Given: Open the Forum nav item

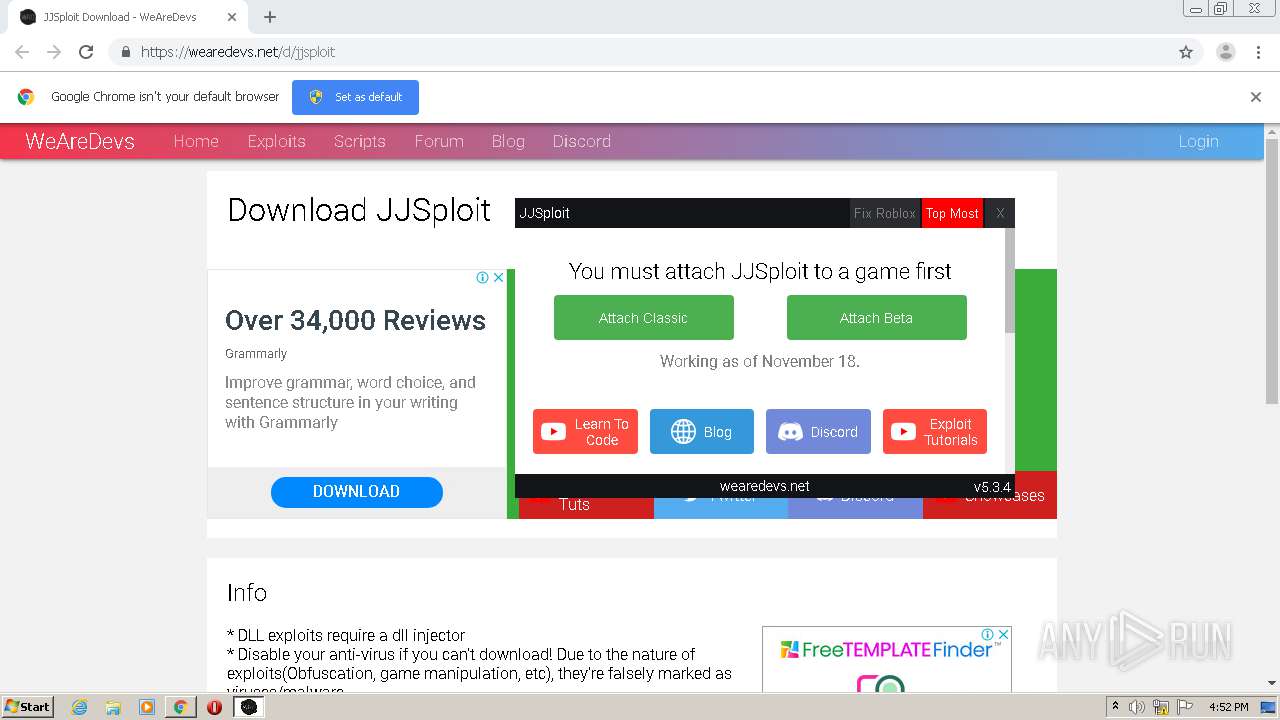Looking at the screenshot, I should pos(439,141).
